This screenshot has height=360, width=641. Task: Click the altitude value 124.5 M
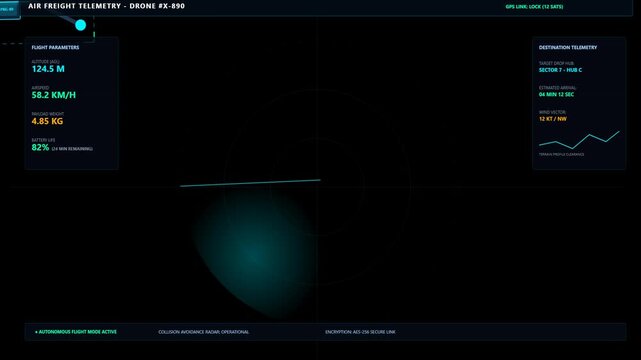pyautogui.click(x=48, y=69)
